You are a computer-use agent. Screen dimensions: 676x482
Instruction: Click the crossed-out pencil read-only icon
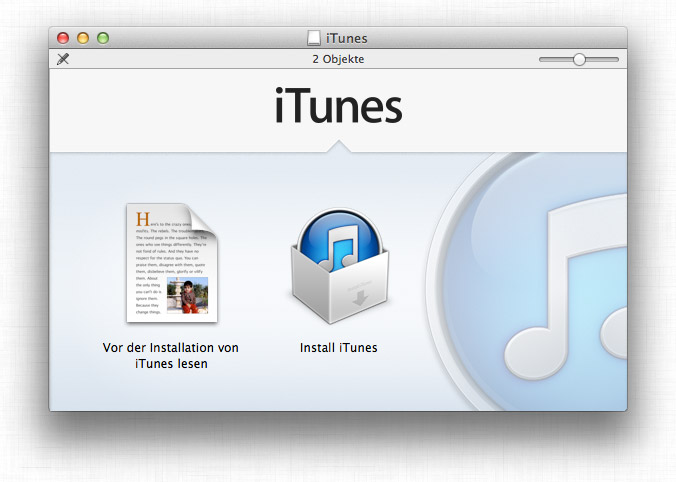(63, 59)
